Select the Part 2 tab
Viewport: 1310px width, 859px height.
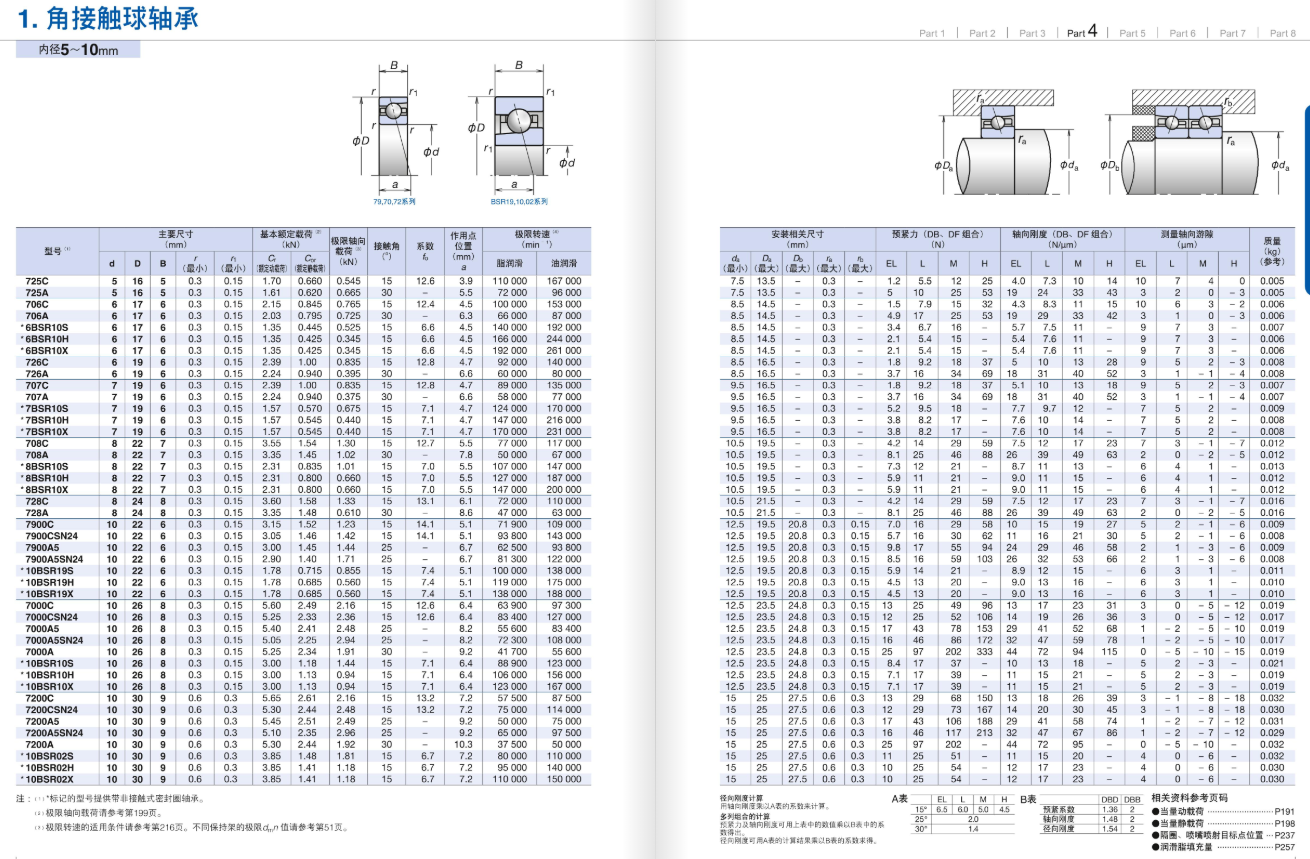(982, 33)
